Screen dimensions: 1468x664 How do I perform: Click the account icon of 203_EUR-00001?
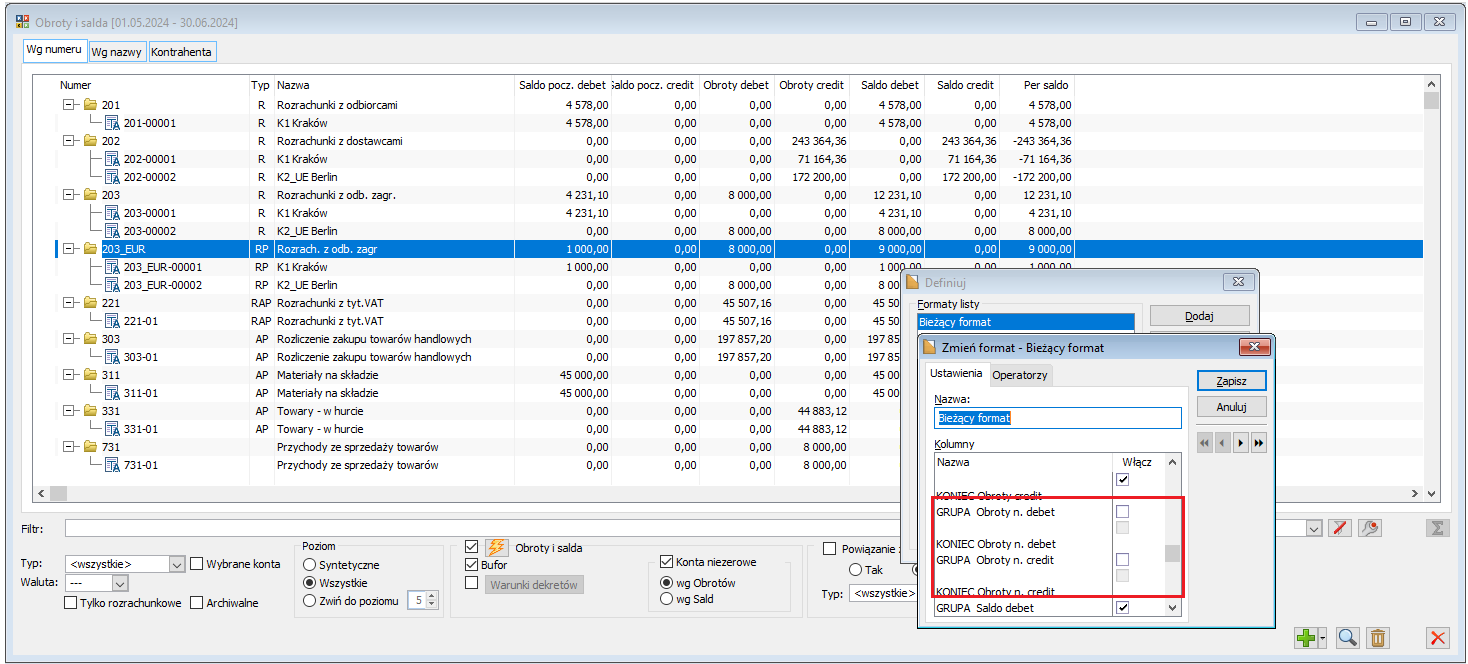pyautogui.click(x=112, y=267)
